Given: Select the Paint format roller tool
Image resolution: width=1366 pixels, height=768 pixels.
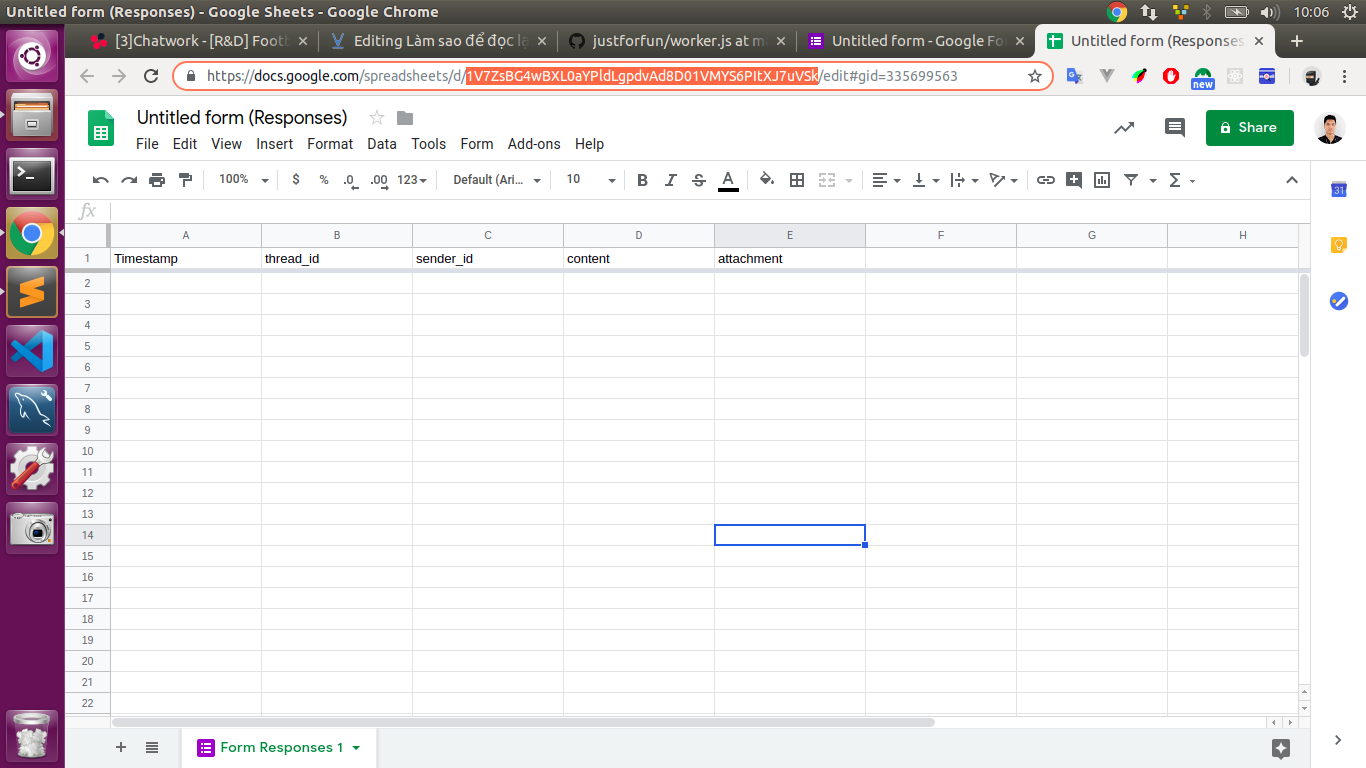Looking at the screenshot, I should (x=185, y=180).
